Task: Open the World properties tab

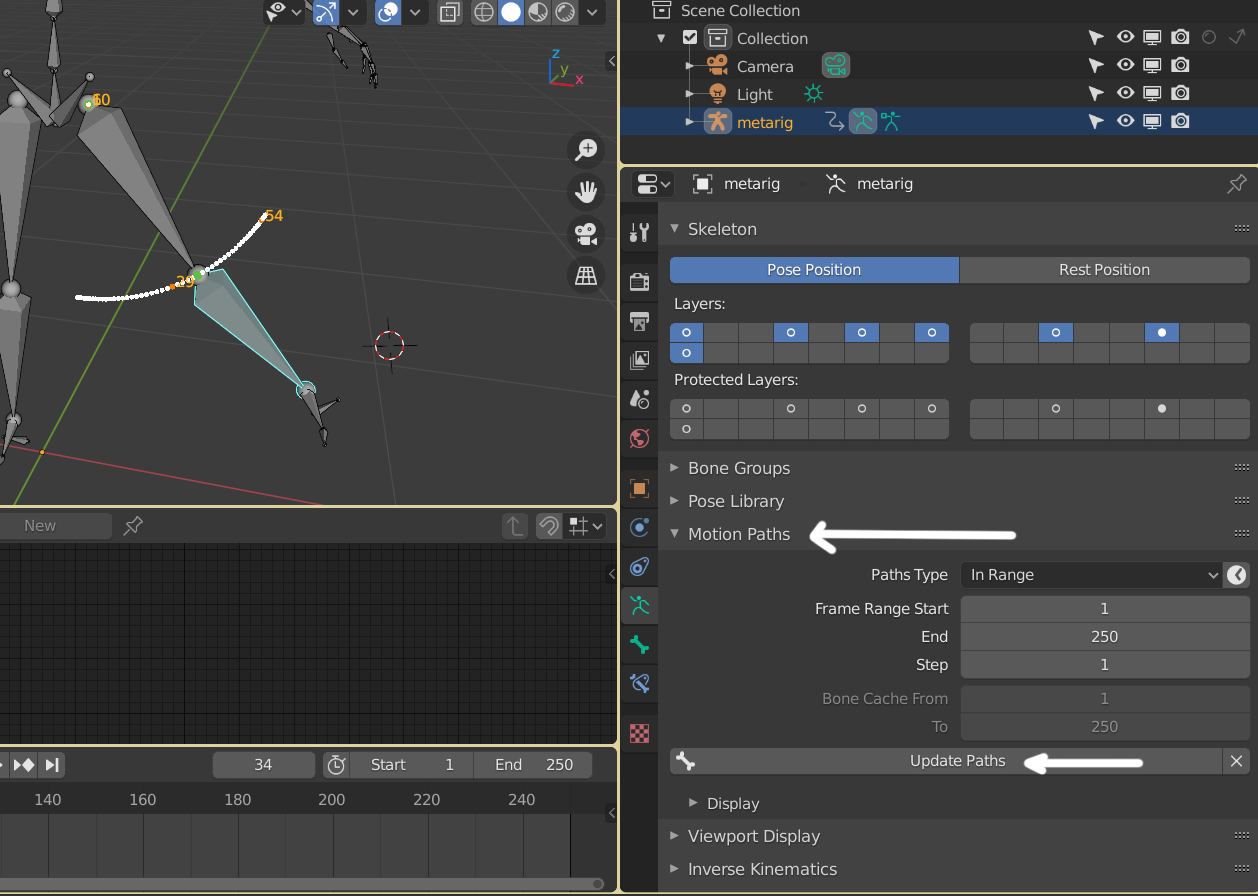Action: click(x=640, y=438)
